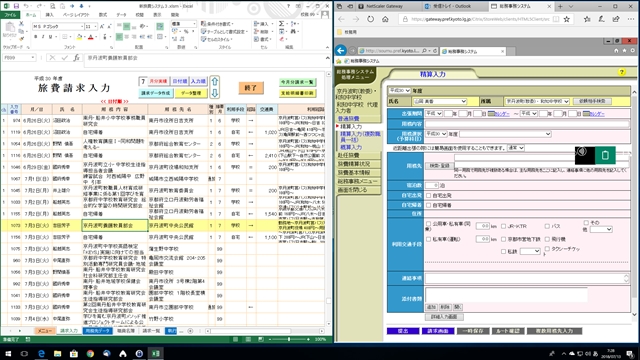
Task: Open the budget item dropdown after 年度
Action: pyautogui.click(x=505, y=134)
